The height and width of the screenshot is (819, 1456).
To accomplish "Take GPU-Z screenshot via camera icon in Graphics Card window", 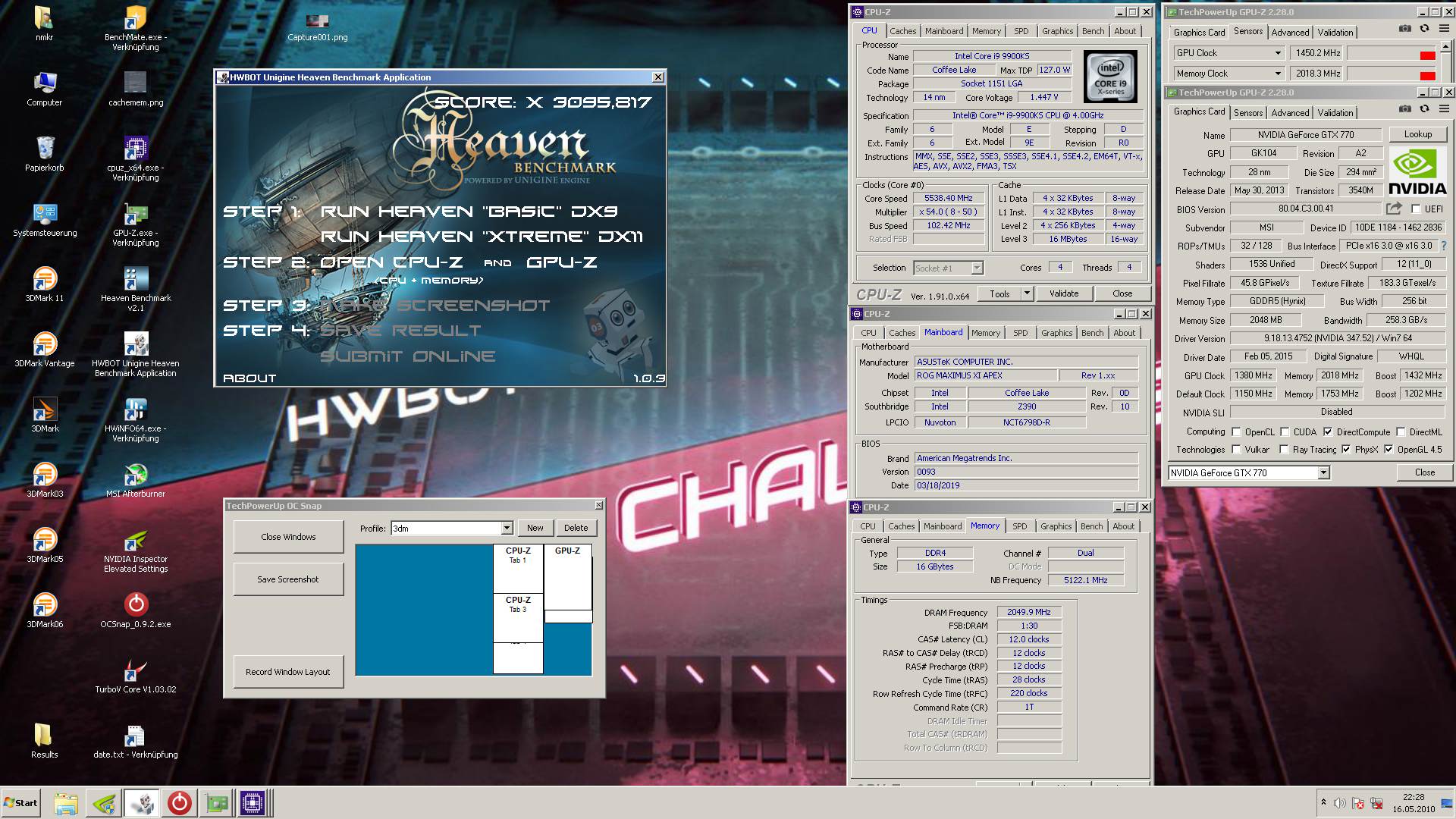I will [x=1405, y=109].
